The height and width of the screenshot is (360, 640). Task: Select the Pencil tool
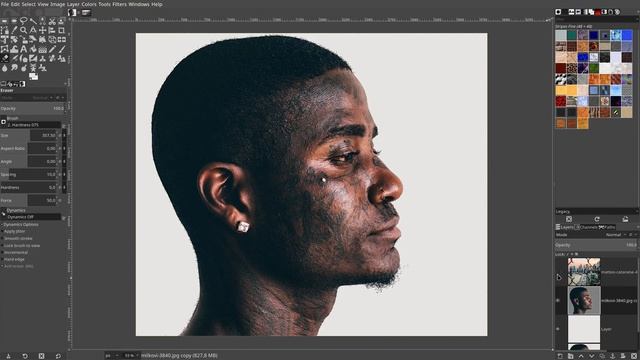[x=52, y=49]
